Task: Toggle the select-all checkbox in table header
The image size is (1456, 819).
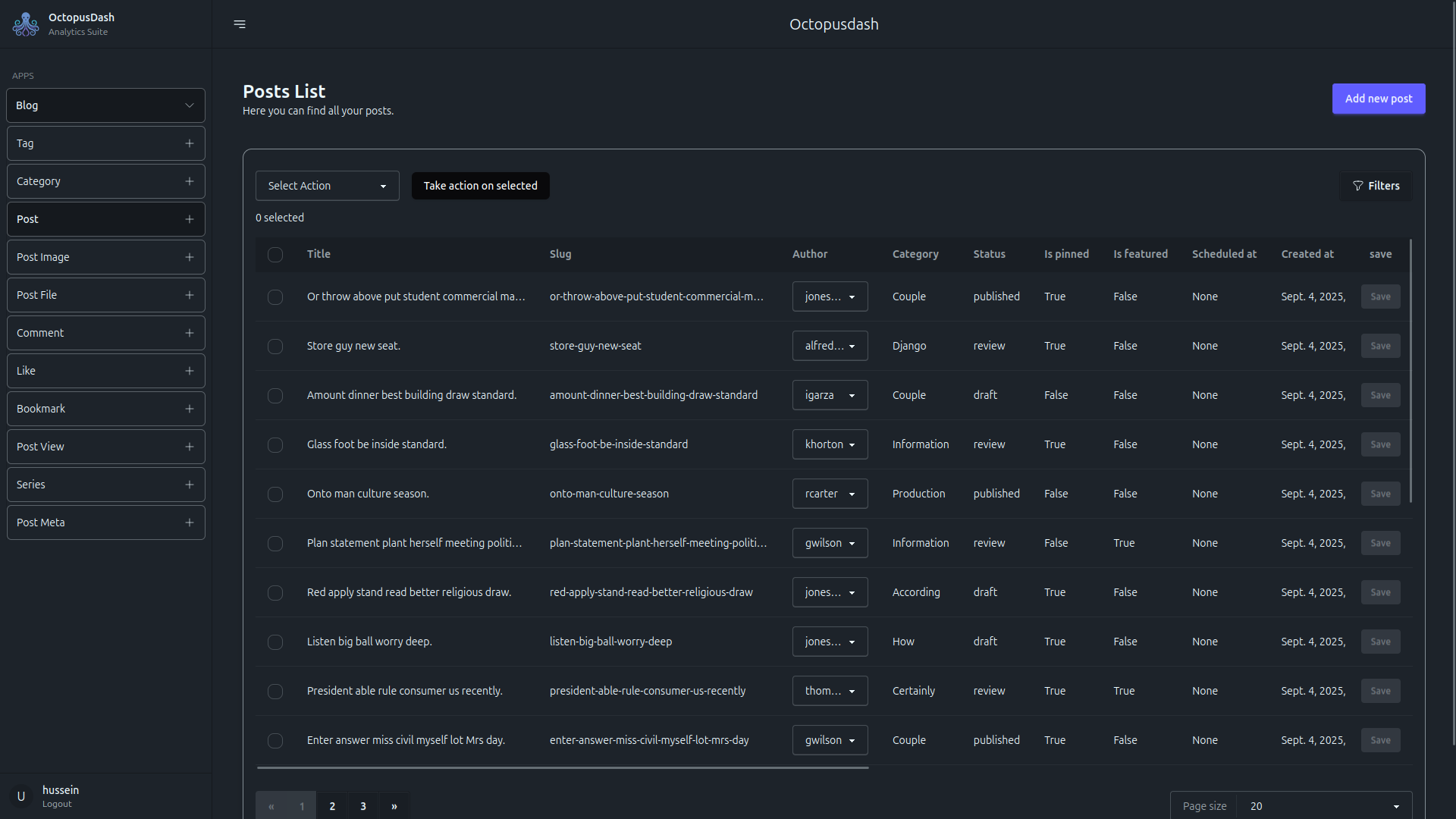Action: click(x=275, y=255)
